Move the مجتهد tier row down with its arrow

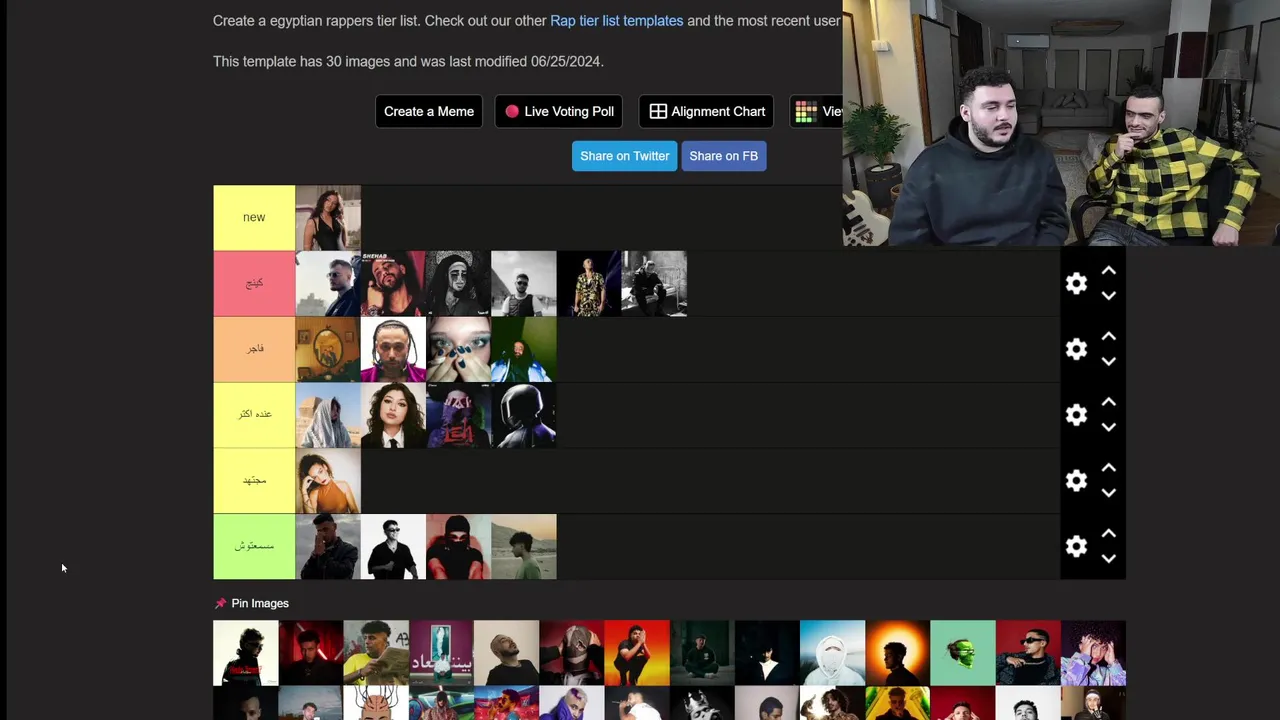pos(1108,493)
